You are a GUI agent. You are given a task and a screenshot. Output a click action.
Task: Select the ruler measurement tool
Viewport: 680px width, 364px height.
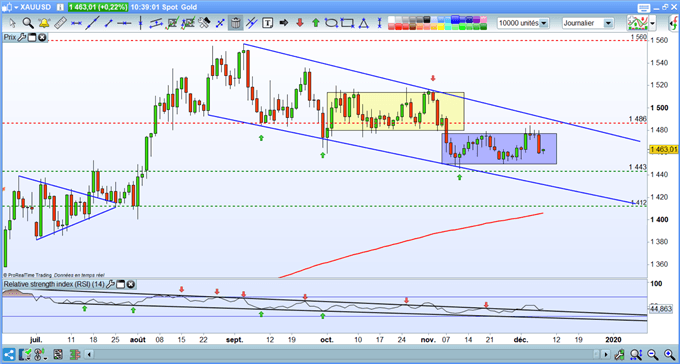pos(60,23)
